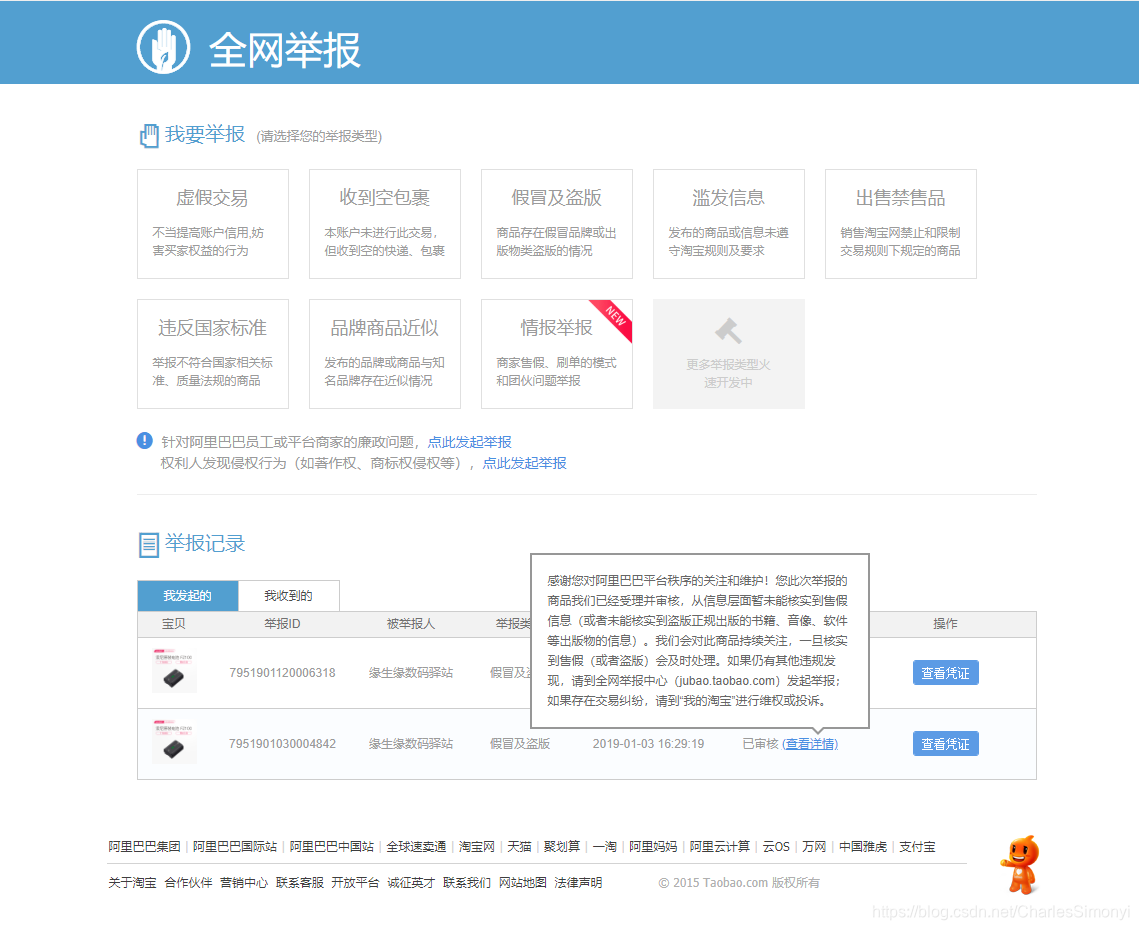
Task: Open 开放平台 footer link
Action: (355, 883)
